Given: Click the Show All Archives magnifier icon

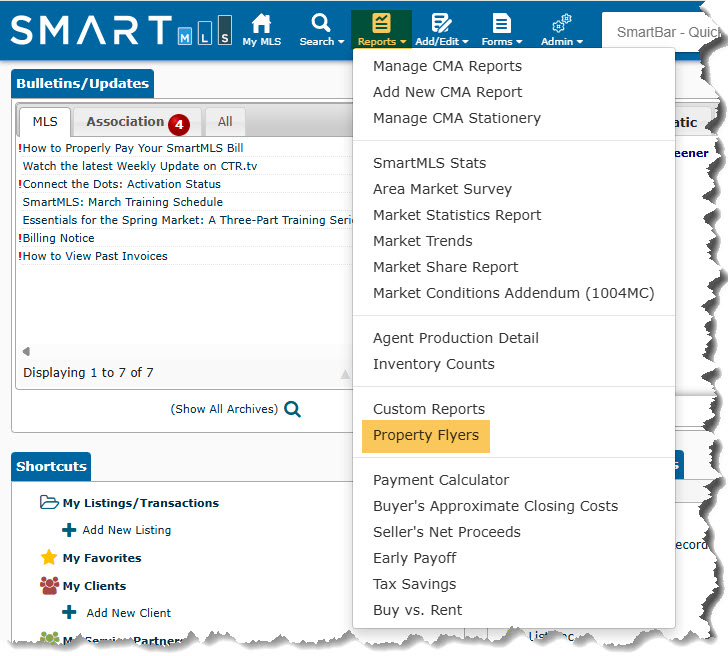Looking at the screenshot, I should coord(292,409).
